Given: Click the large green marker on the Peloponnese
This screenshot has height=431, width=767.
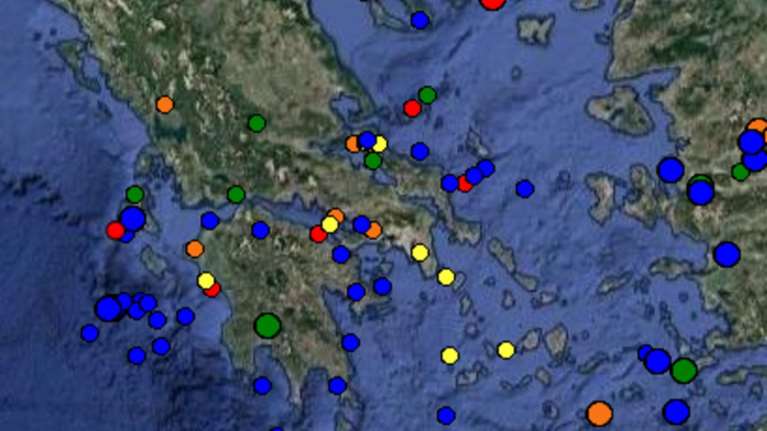Looking at the screenshot, I should 268,325.
